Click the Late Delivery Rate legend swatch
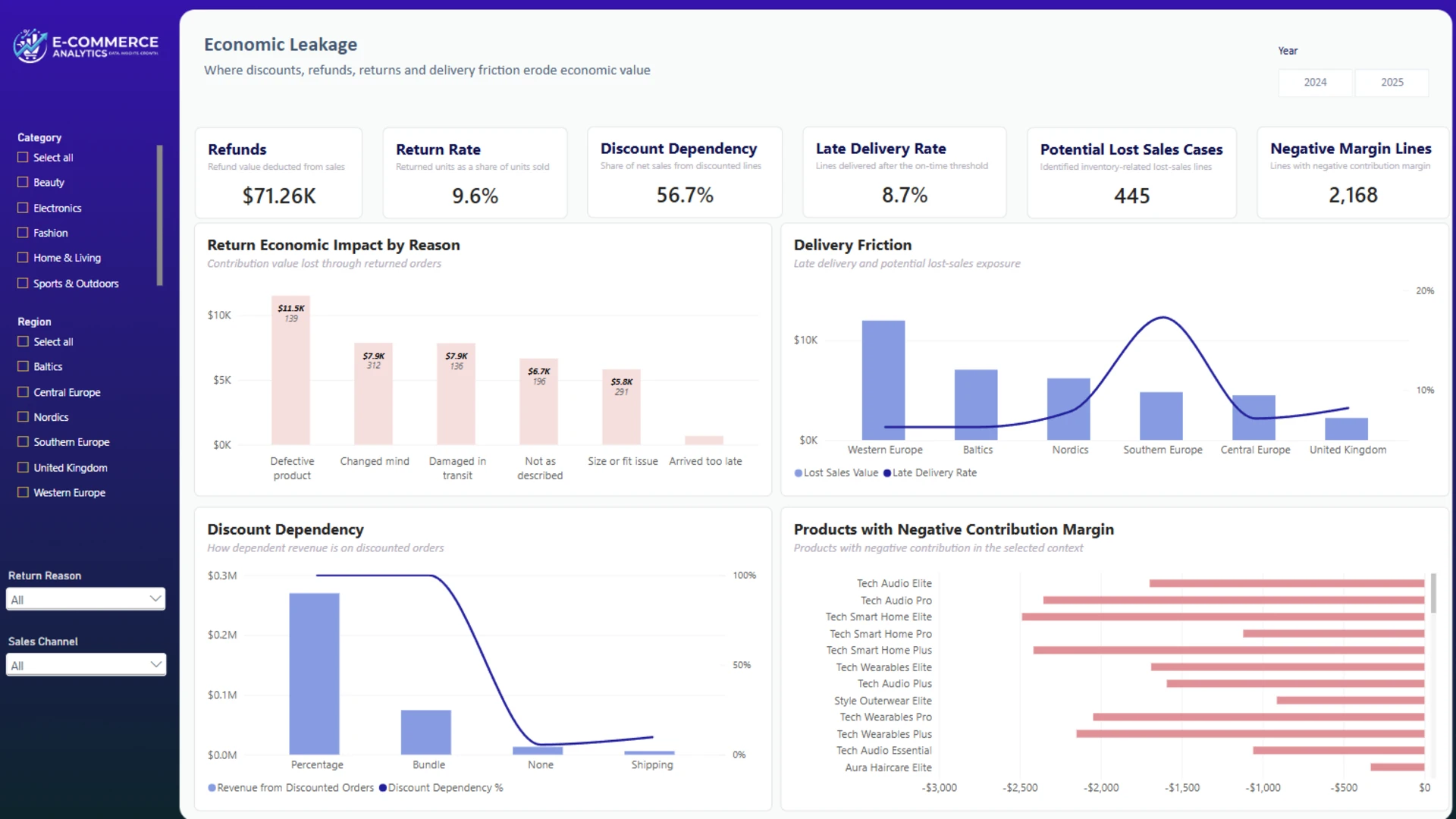 coord(887,473)
